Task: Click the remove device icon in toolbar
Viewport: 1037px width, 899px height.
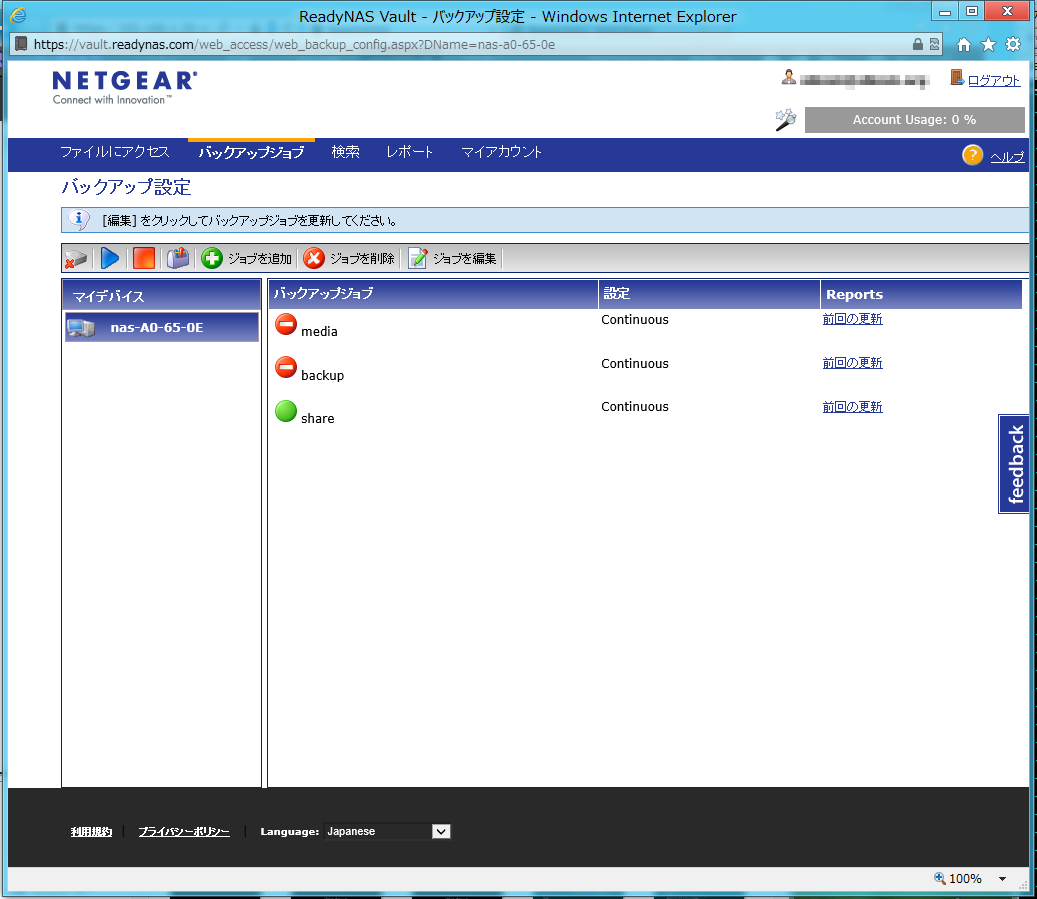Action: (x=77, y=259)
